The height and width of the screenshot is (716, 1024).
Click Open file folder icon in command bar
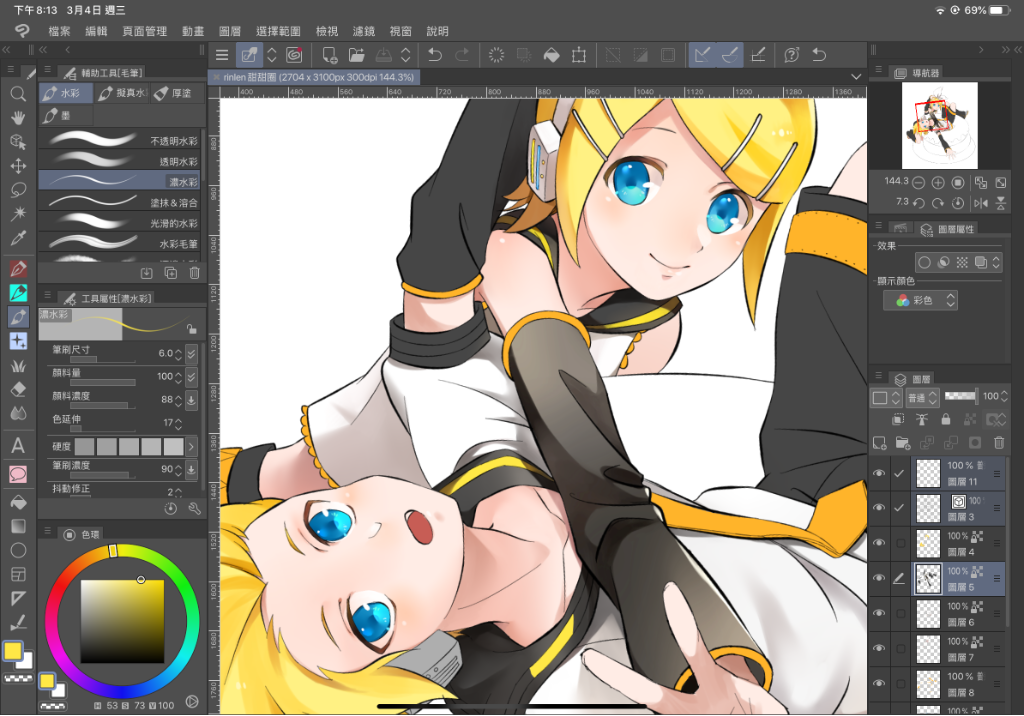coord(357,55)
